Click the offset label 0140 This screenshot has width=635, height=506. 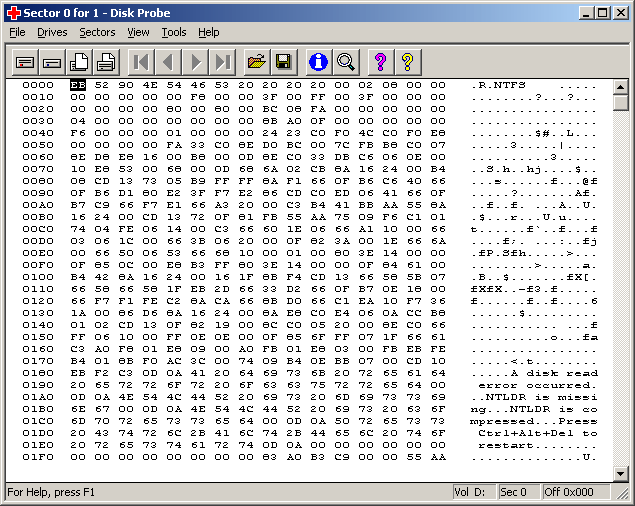[38, 325]
